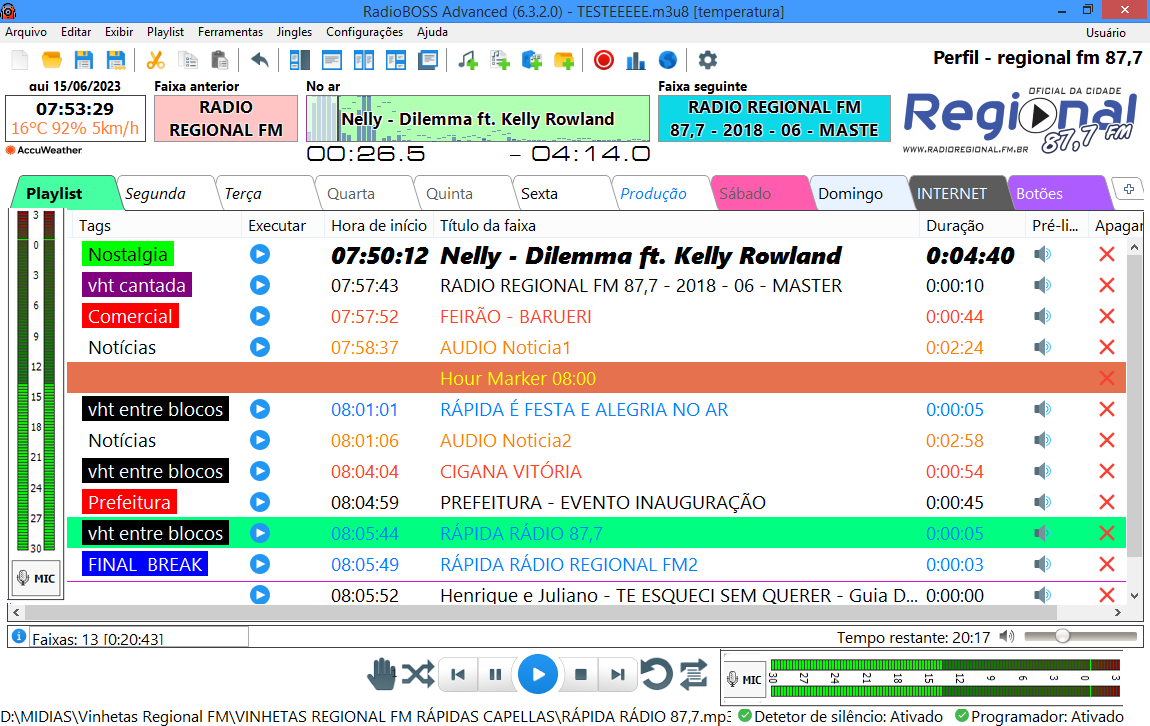Viewport: 1150px width, 726px height.
Task: Click the AccuWeather logo
Action: pyautogui.click(x=43, y=150)
